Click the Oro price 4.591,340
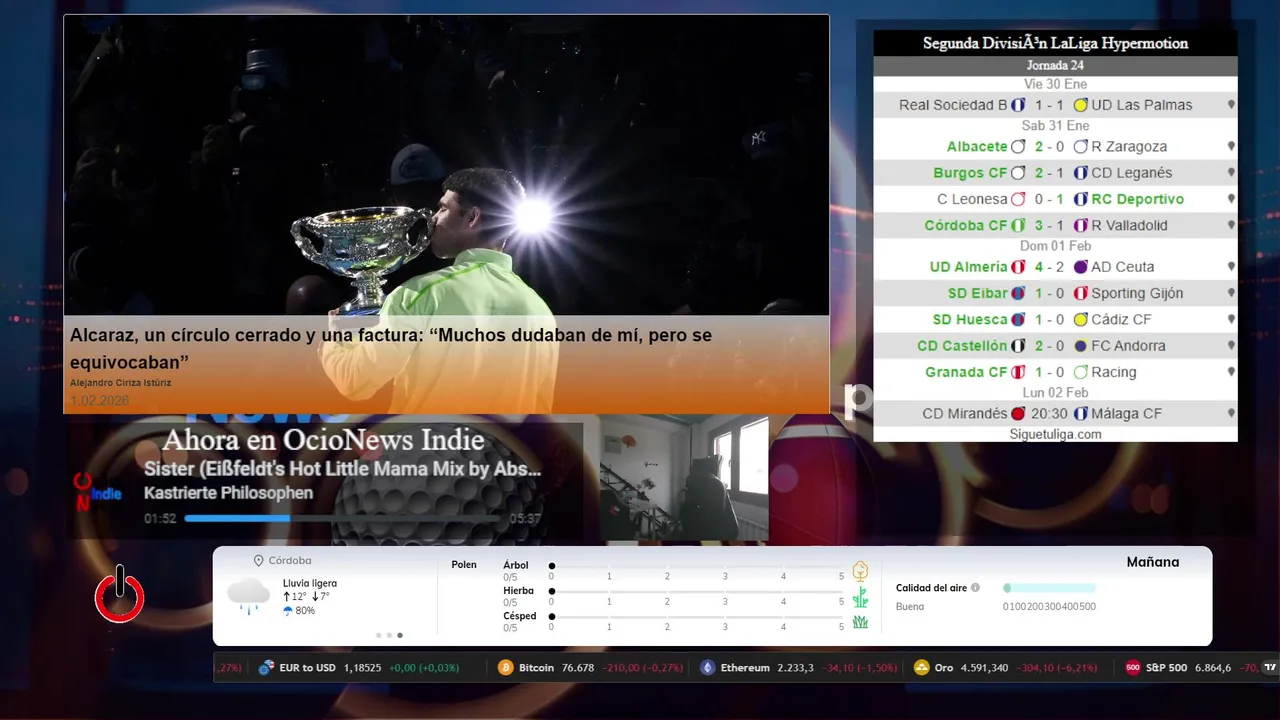This screenshot has height=720, width=1280. coord(984,668)
